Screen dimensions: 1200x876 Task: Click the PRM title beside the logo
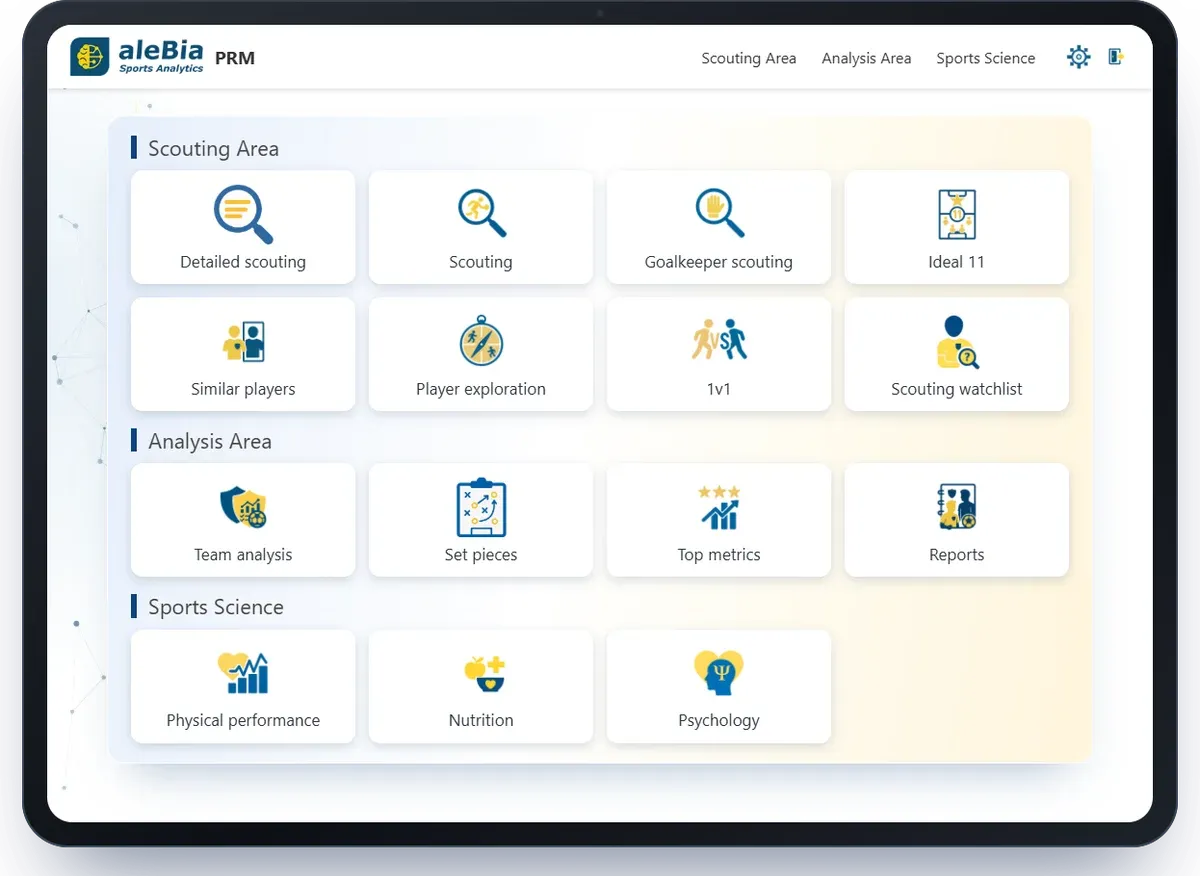235,58
